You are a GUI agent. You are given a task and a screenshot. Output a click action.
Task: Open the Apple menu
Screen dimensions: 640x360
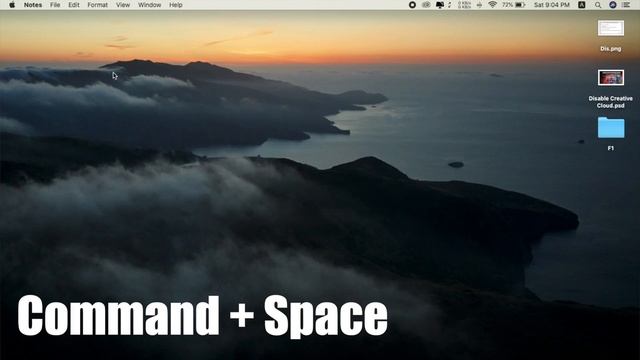[x=12, y=5]
